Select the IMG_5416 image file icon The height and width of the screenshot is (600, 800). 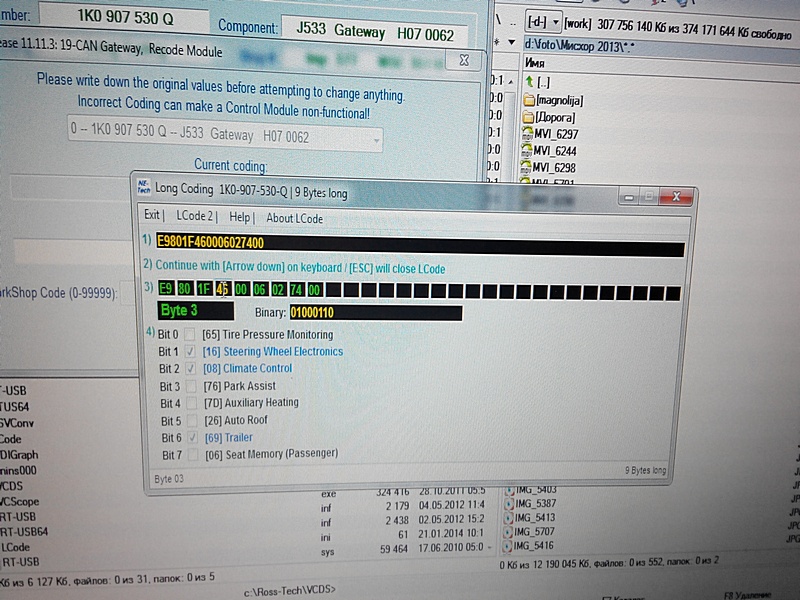click(x=507, y=546)
